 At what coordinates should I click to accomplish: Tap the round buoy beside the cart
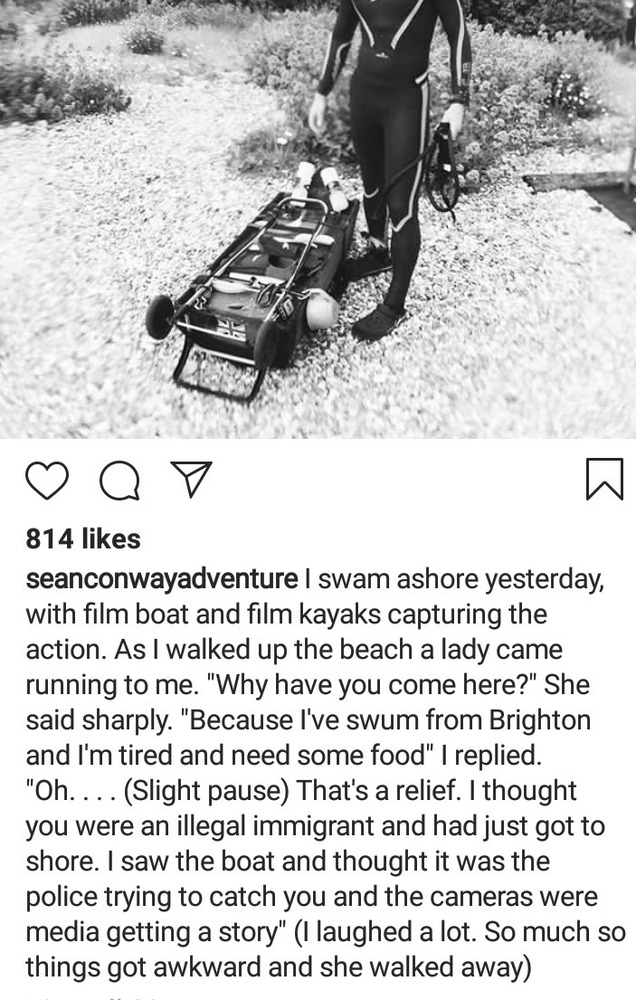coord(322,309)
